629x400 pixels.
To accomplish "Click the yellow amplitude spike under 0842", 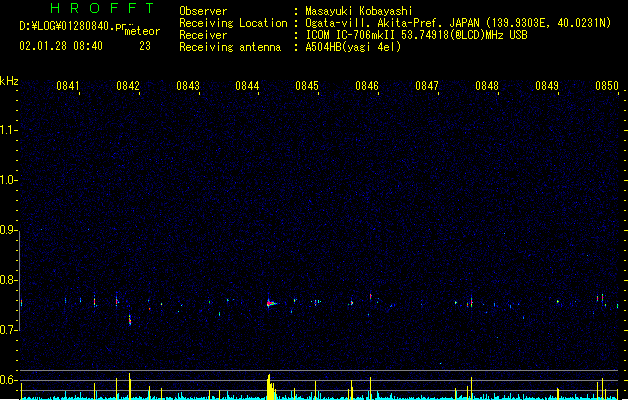I will coord(129,386).
